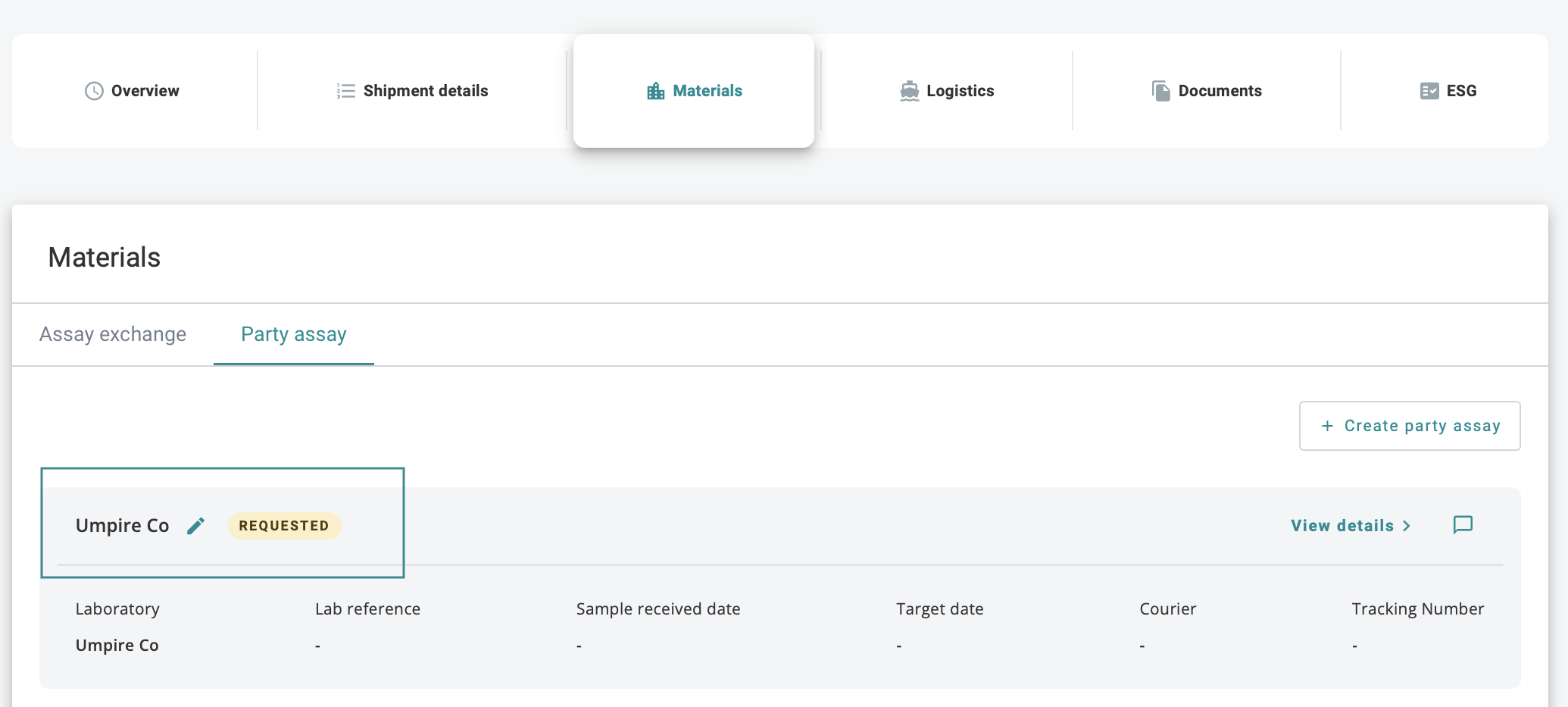Select the Party assay tab
This screenshot has height=707, width=1568.
click(x=294, y=334)
